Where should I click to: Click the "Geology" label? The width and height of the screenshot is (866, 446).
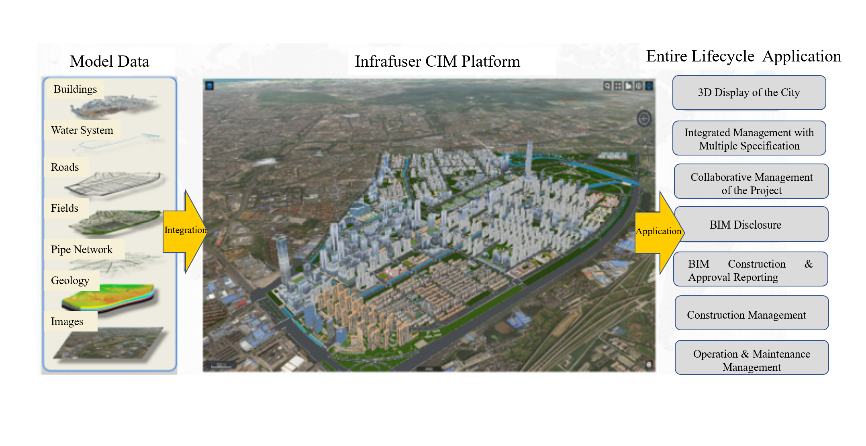pos(70,280)
